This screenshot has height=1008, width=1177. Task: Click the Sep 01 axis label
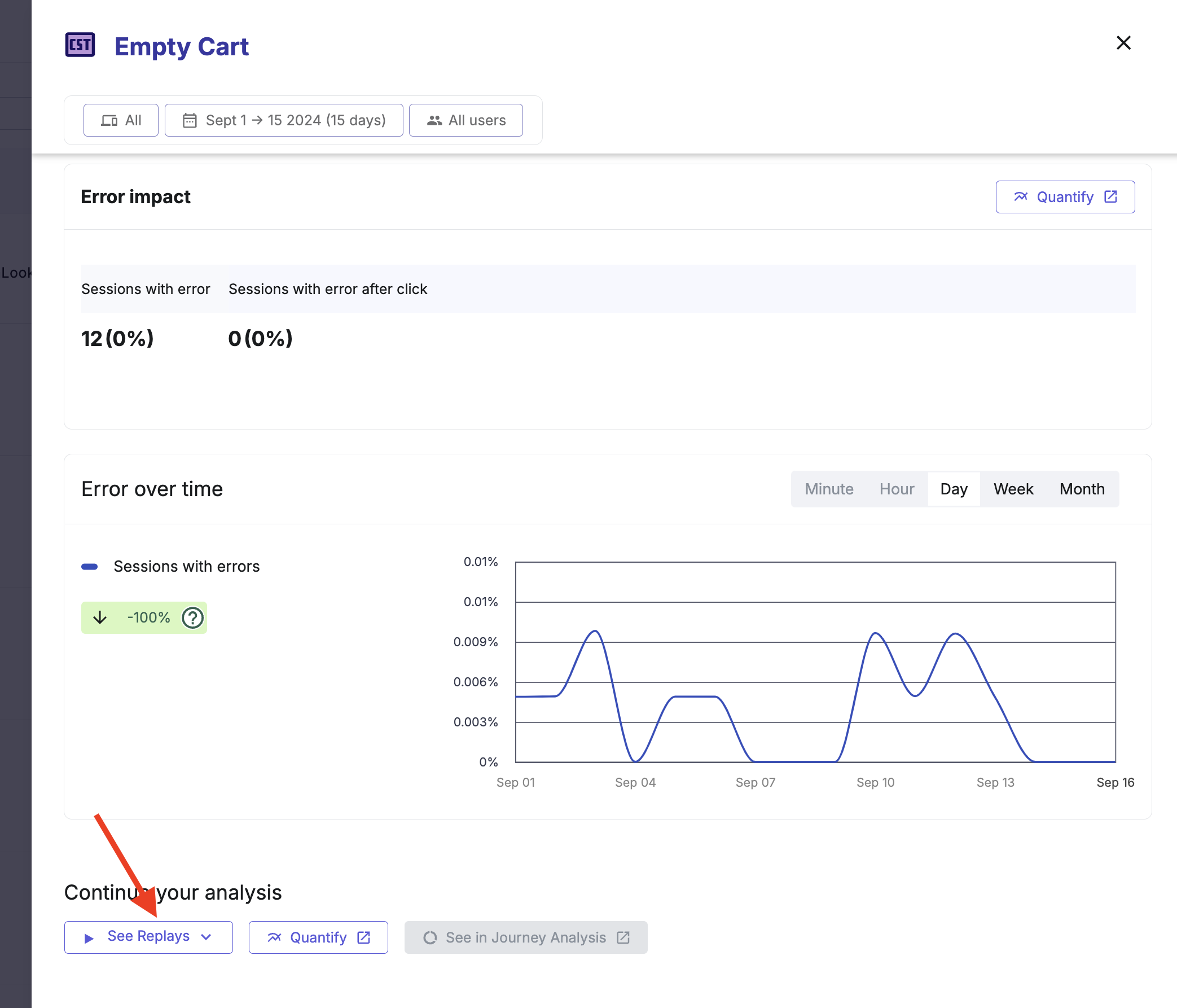[515, 782]
